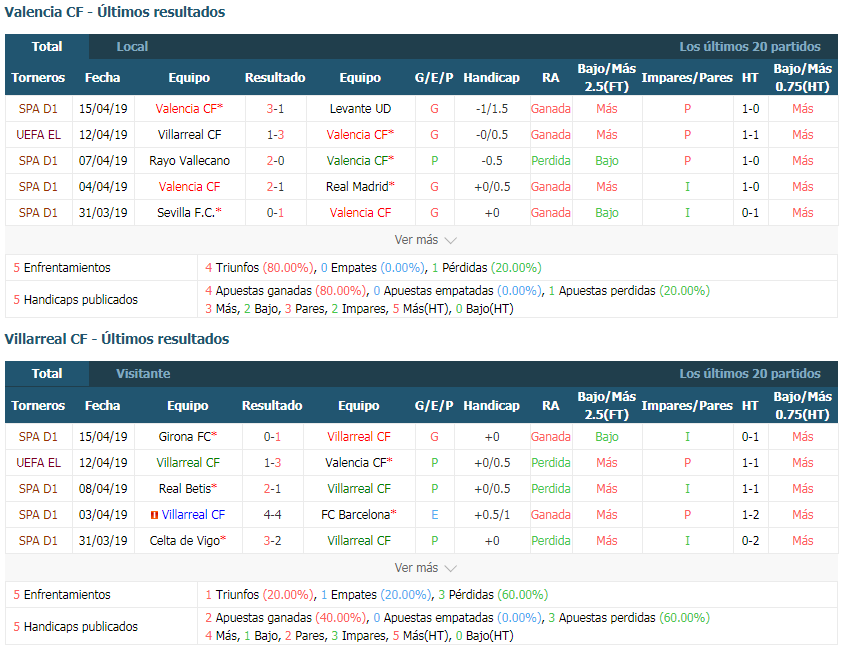Click the E draw cell for FC Barcelona match

pyautogui.click(x=434, y=515)
